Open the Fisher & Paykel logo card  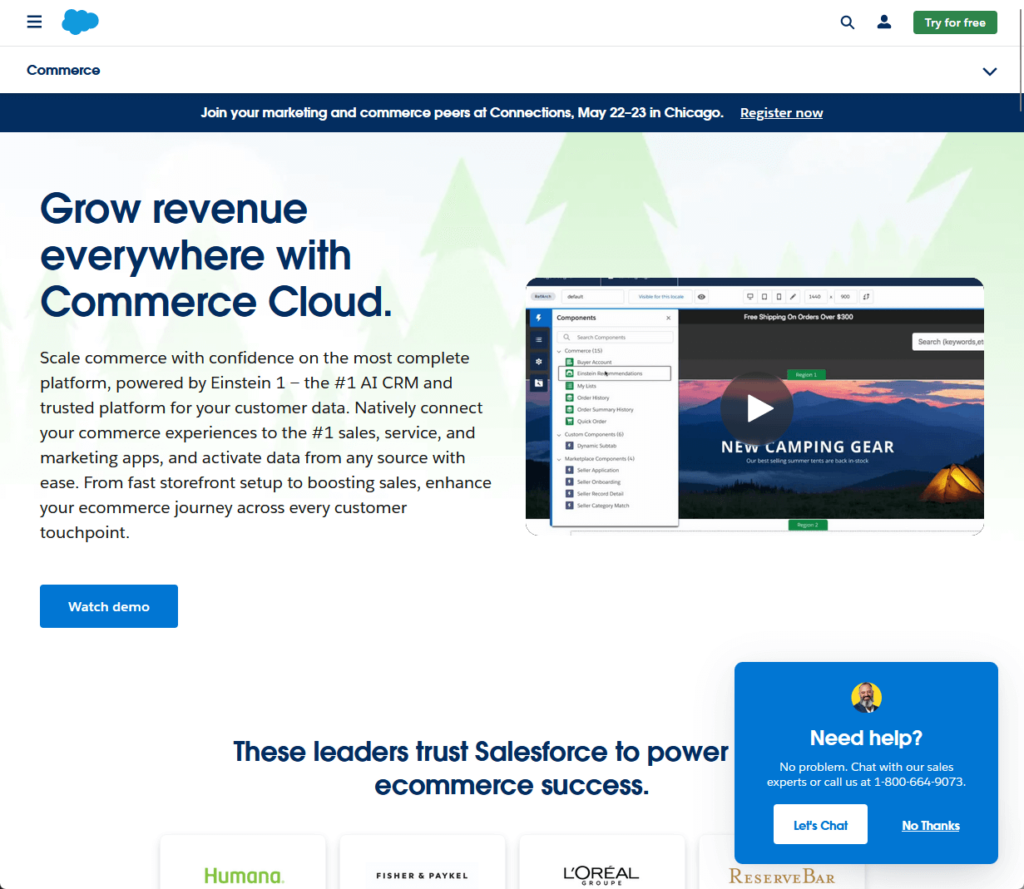point(422,862)
